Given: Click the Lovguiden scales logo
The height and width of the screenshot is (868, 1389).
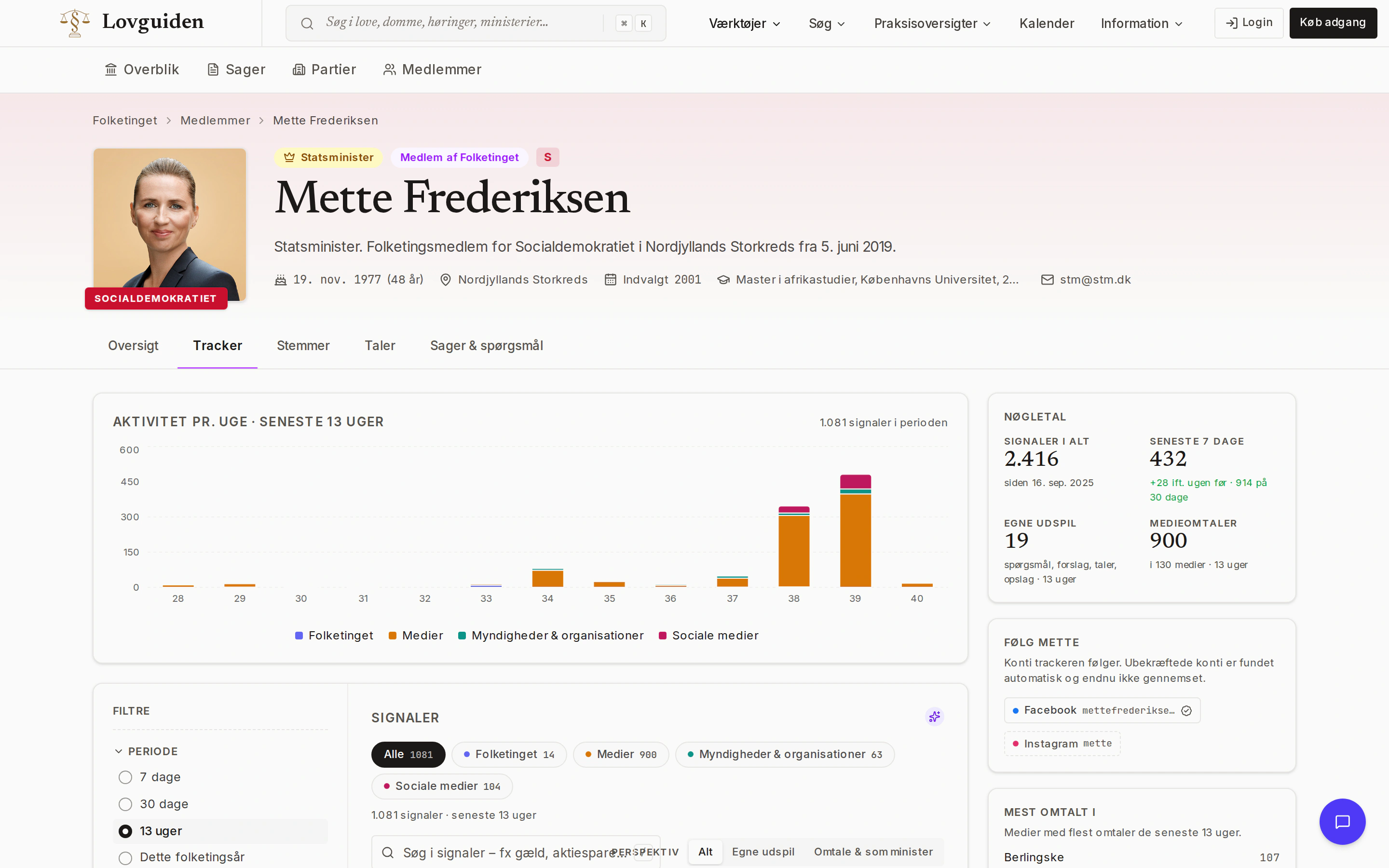Looking at the screenshot, I should click(x=75, y=23).
